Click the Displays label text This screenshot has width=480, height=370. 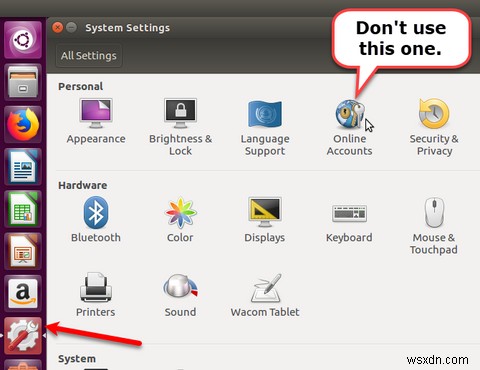(x=265, y=238)
